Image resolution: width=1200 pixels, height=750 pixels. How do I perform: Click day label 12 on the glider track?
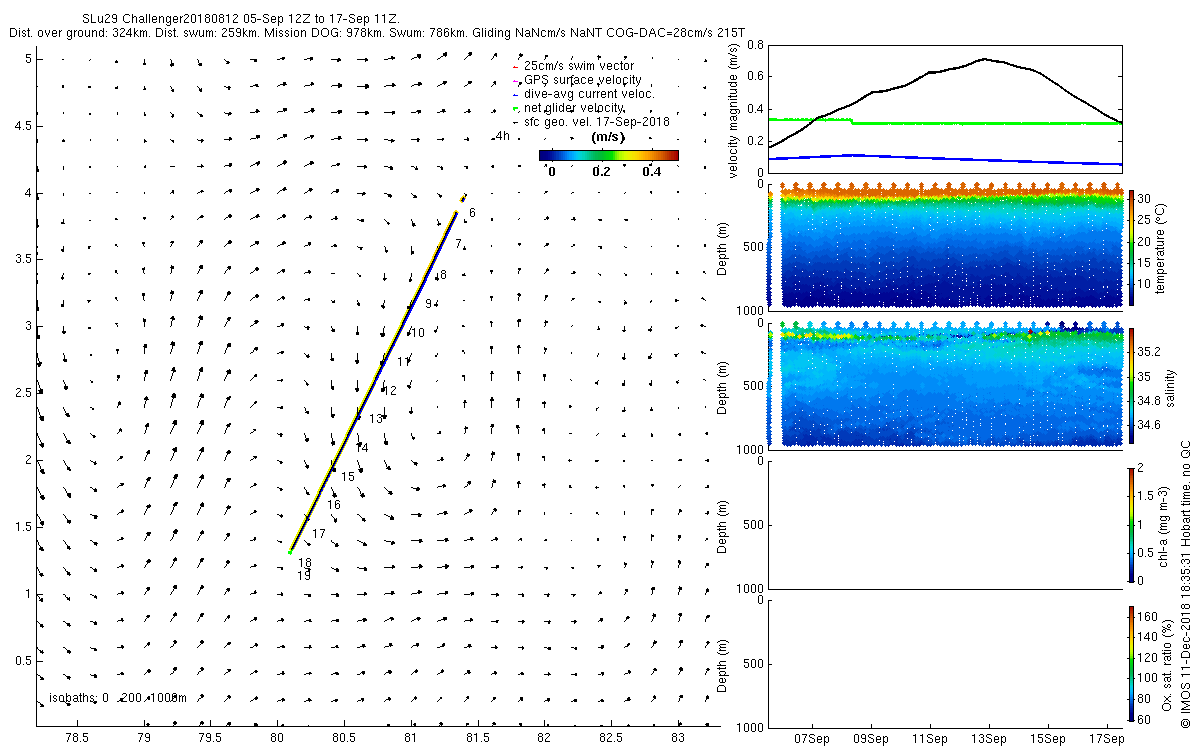(x=390, y=391)
